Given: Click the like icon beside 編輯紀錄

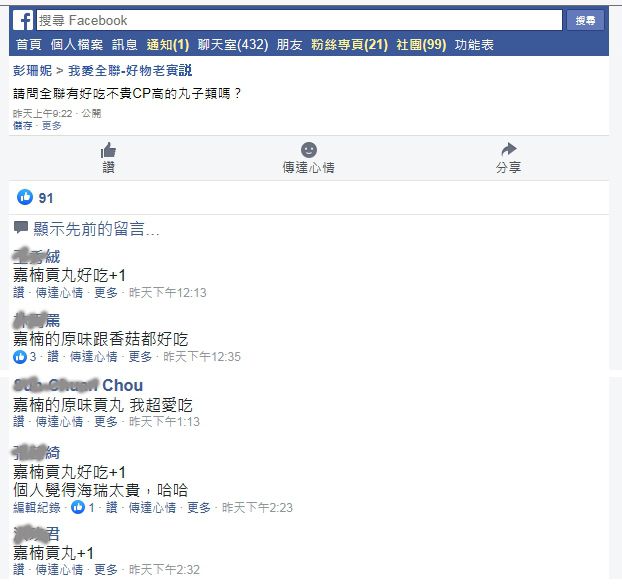Looking at the screenshot, I should 78,507.
